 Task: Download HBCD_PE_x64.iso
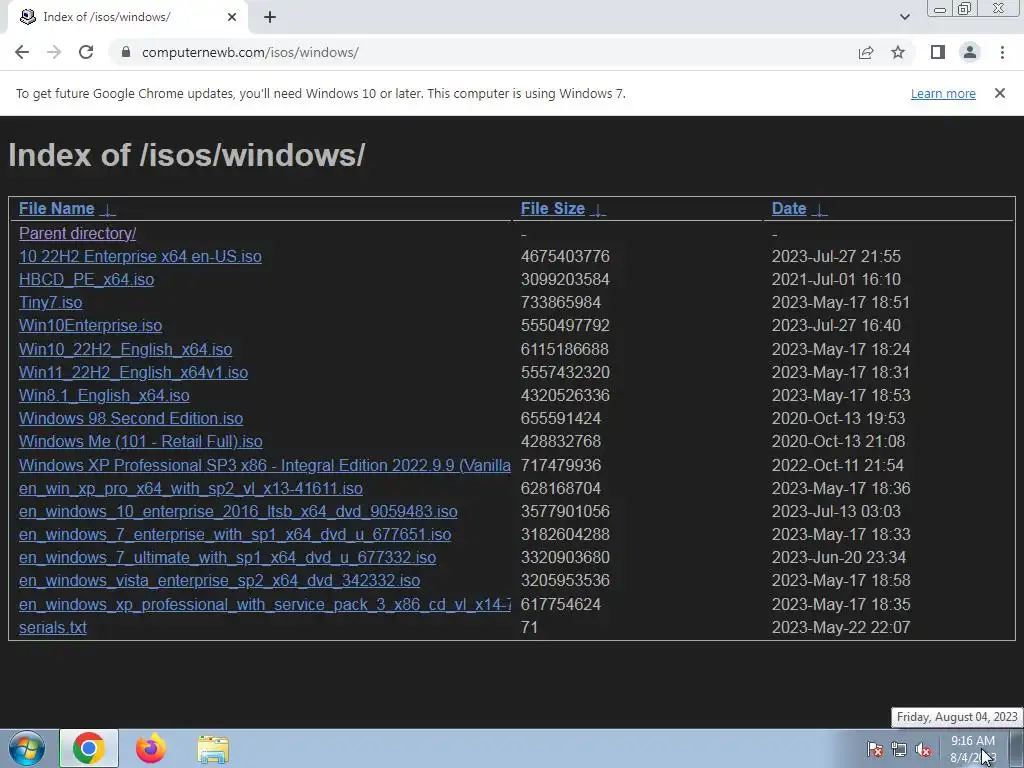pos(86,280)
